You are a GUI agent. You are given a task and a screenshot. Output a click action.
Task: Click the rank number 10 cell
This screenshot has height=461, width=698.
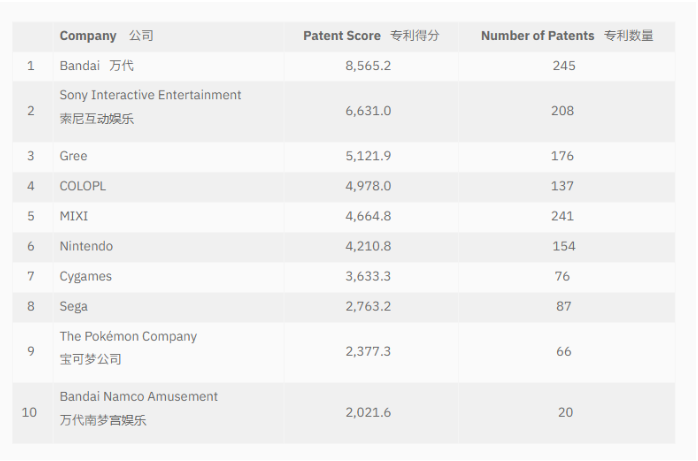(x=31, y=412)
